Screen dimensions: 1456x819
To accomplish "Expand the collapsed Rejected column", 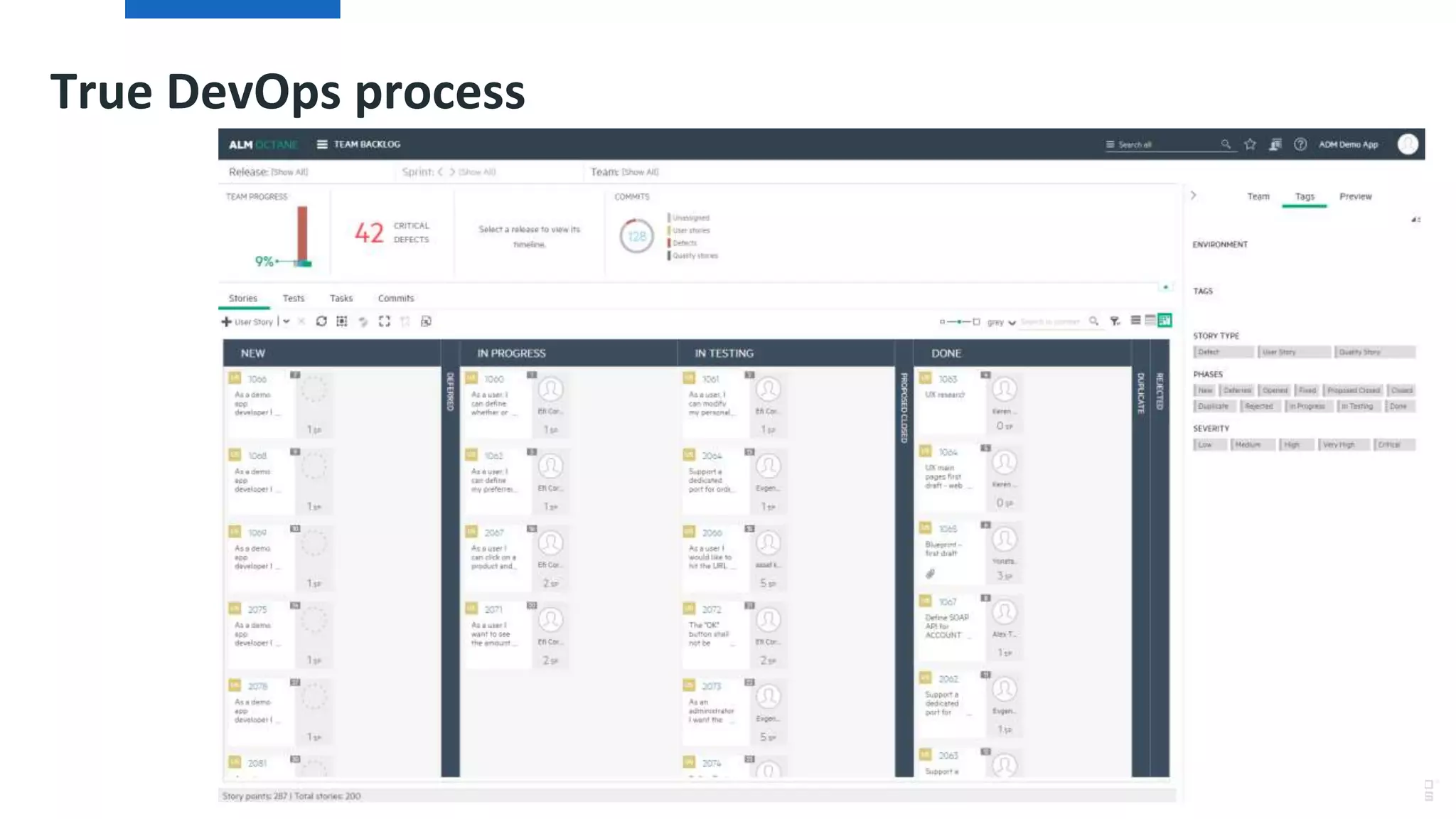I will point(1160,558).
